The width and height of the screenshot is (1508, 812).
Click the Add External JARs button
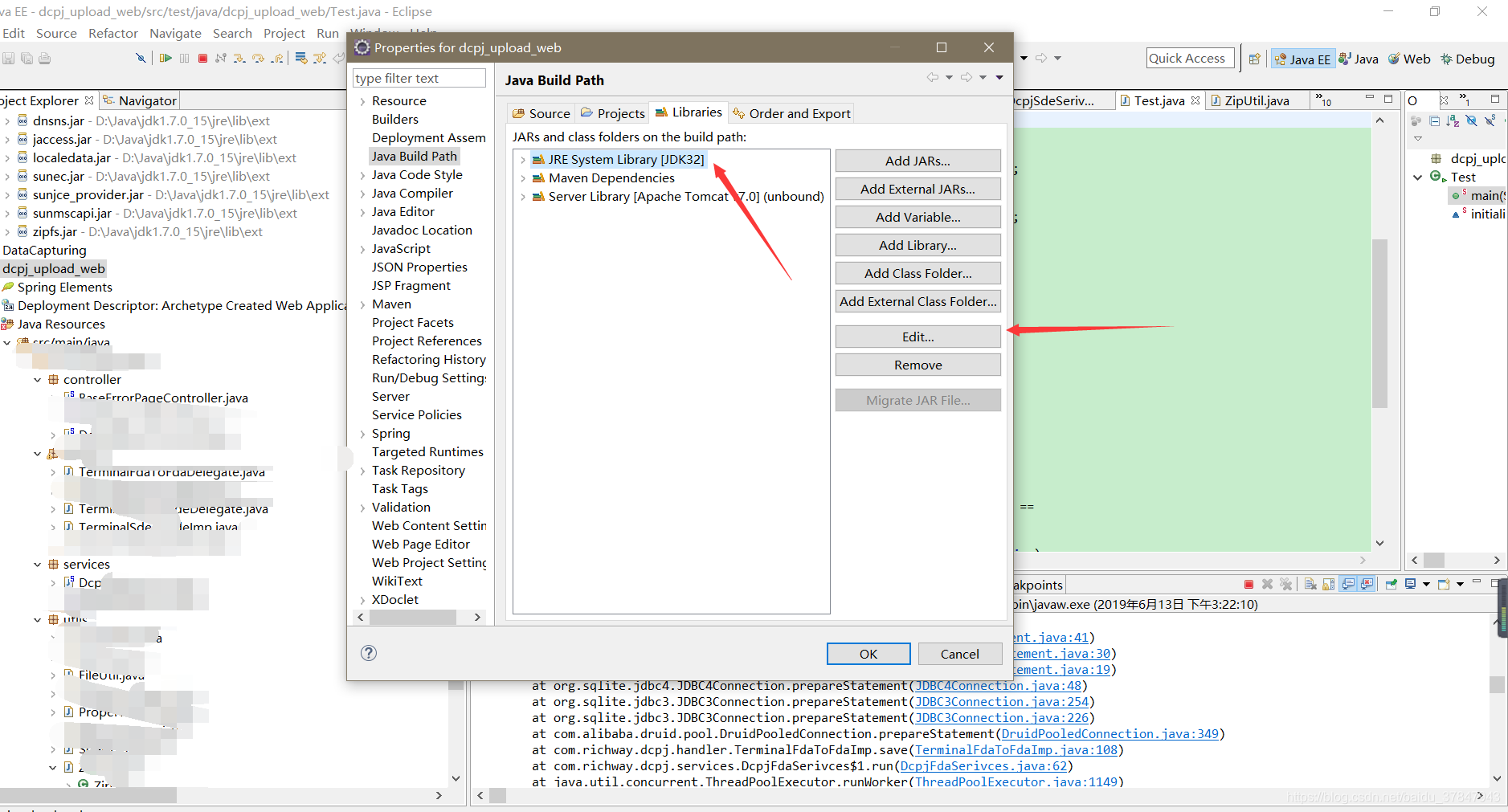917,188
